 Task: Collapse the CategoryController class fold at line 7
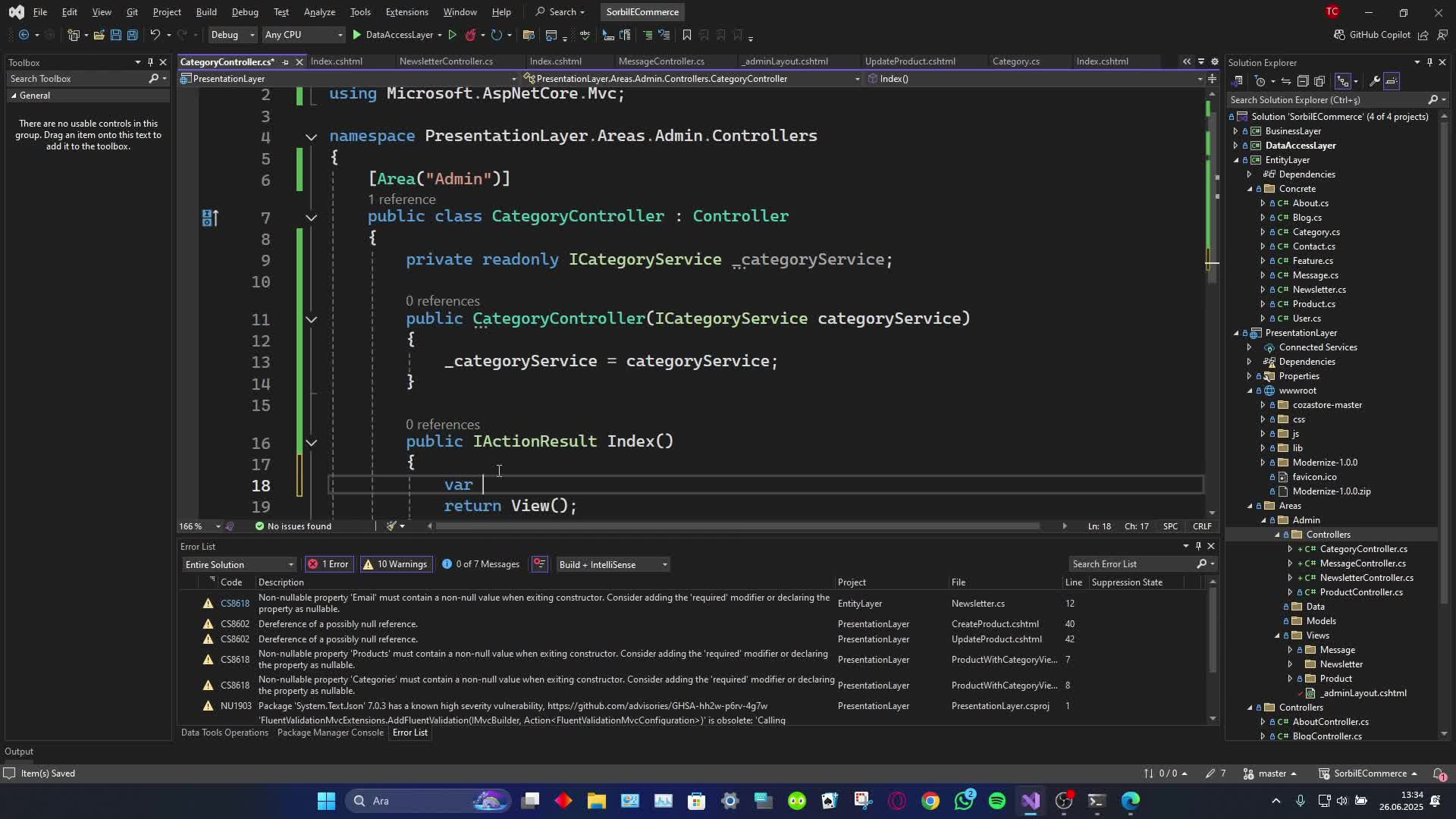(311, 217)
